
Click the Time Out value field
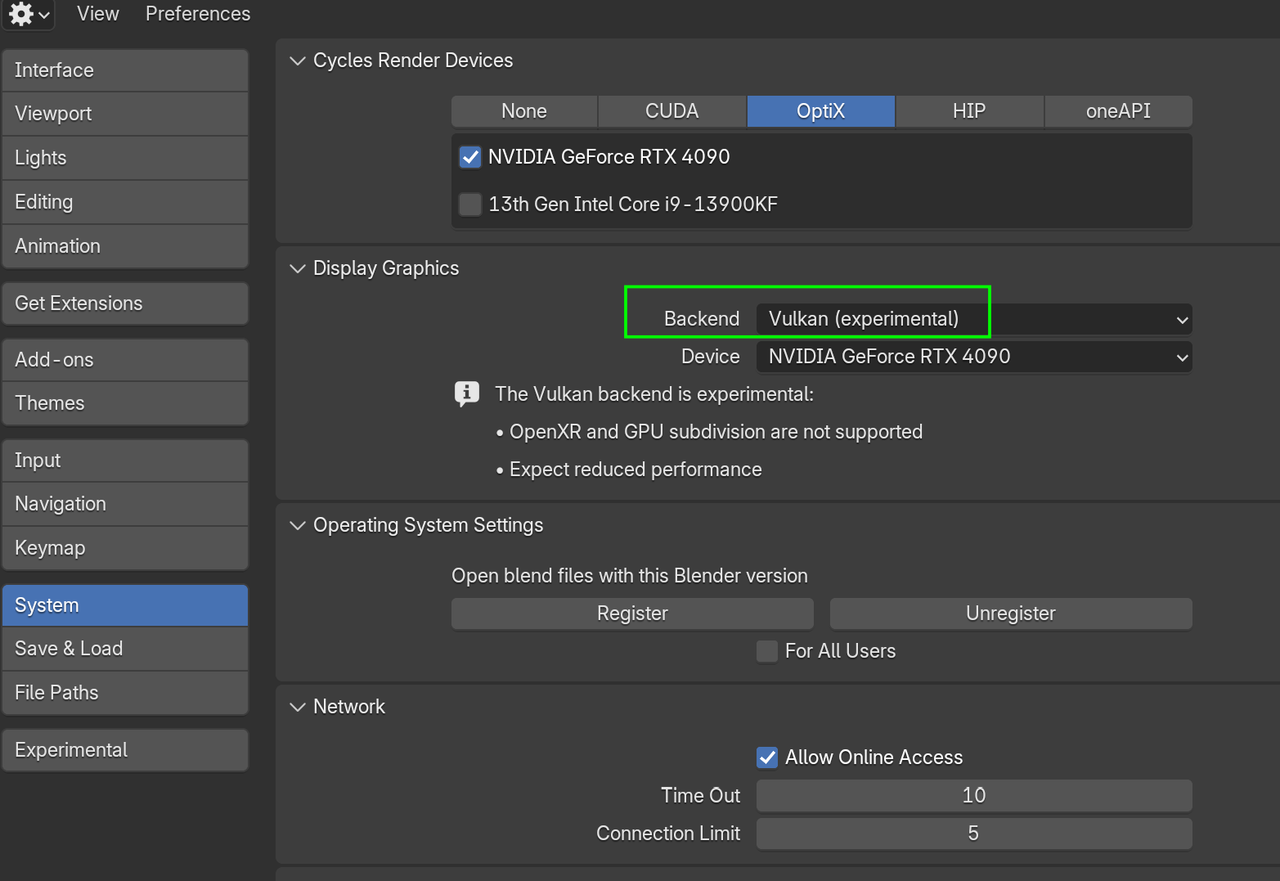pyautogui.click(x=973, y=796)
